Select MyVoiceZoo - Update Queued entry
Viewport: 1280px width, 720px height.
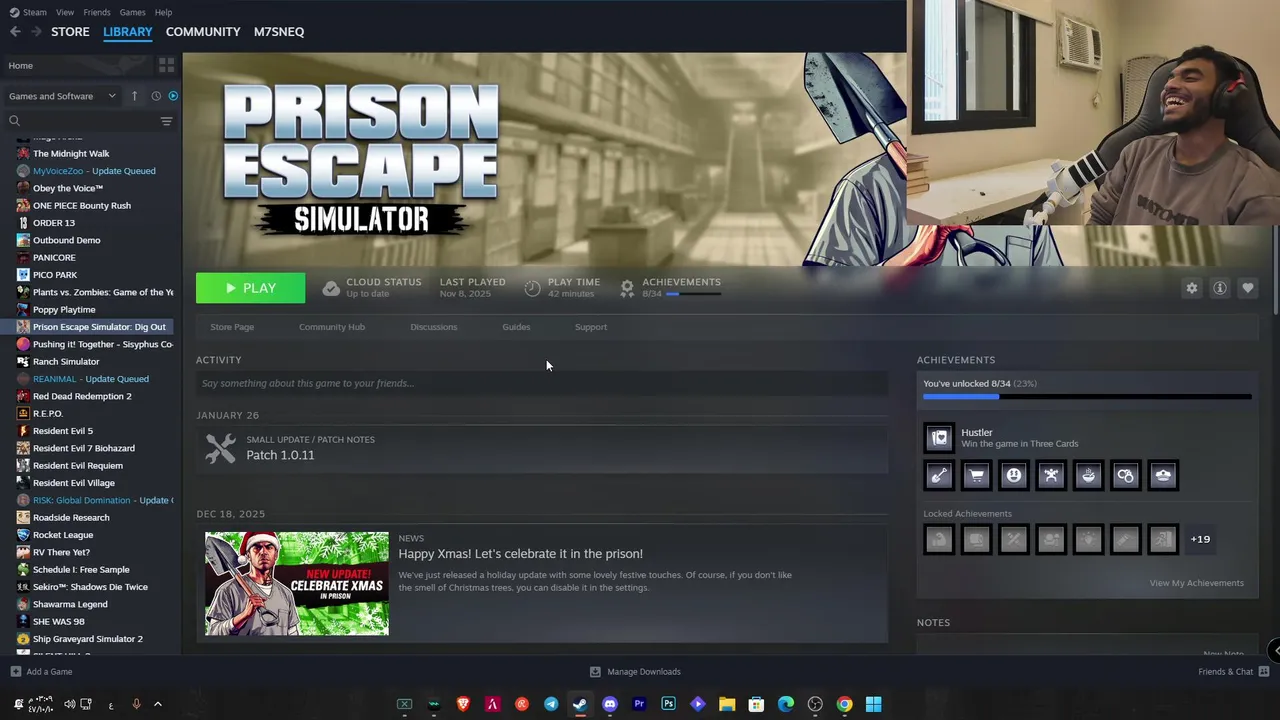(x=94, y=171)
